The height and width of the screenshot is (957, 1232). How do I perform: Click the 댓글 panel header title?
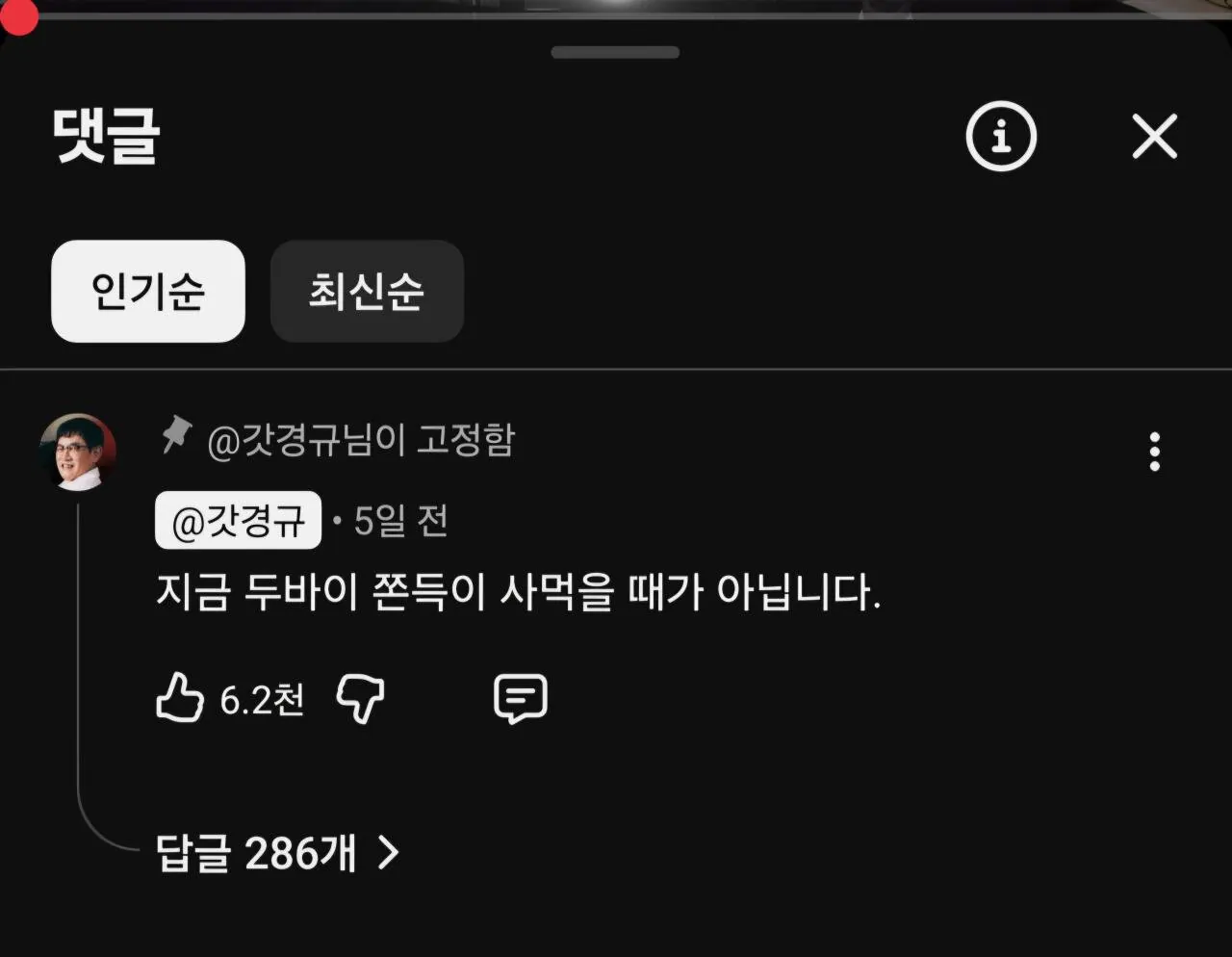click(106, 136)
